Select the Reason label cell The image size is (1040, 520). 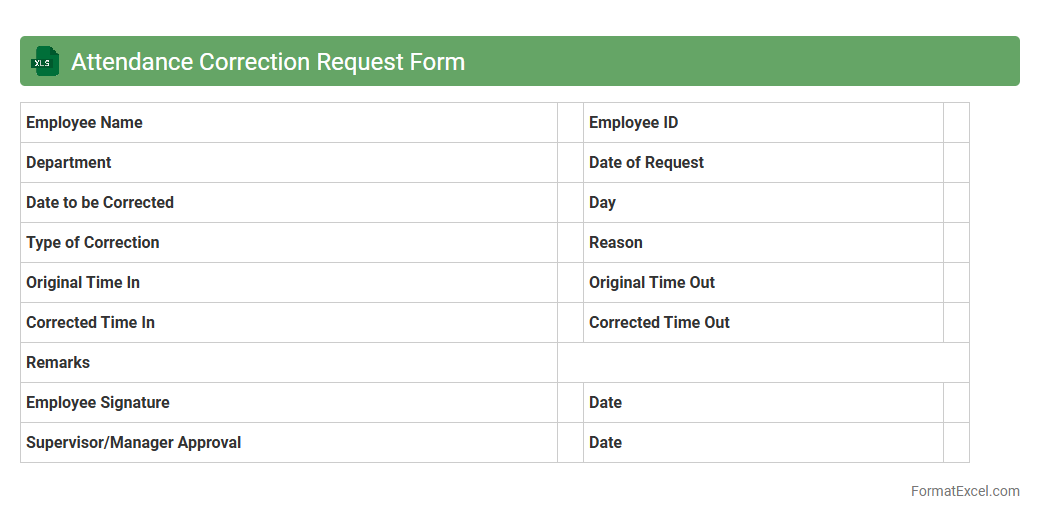coord(762,243)
